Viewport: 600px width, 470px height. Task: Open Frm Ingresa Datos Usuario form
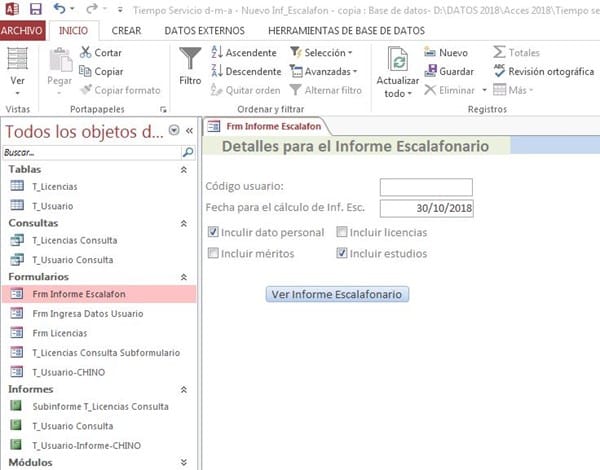88,313
